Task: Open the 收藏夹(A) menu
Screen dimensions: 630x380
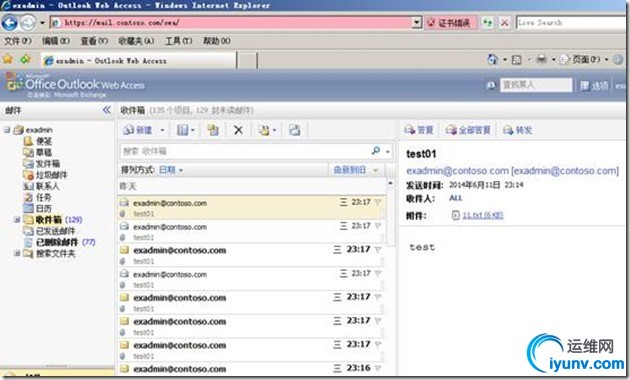Action: pos(136,41)
